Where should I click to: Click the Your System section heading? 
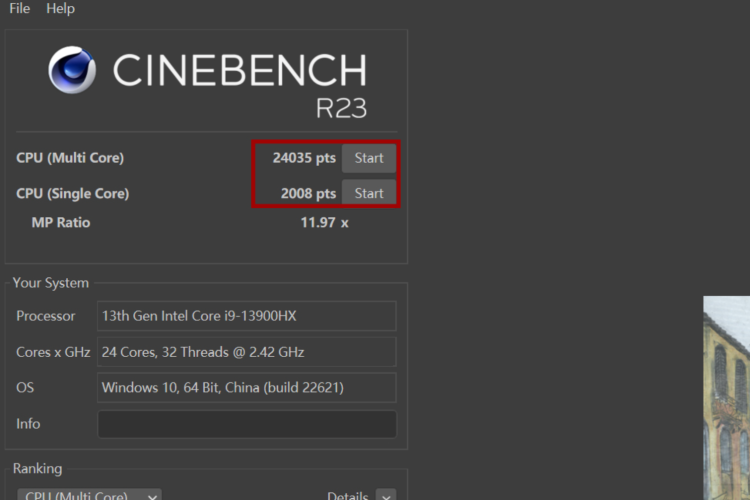[x=51, y=283]
